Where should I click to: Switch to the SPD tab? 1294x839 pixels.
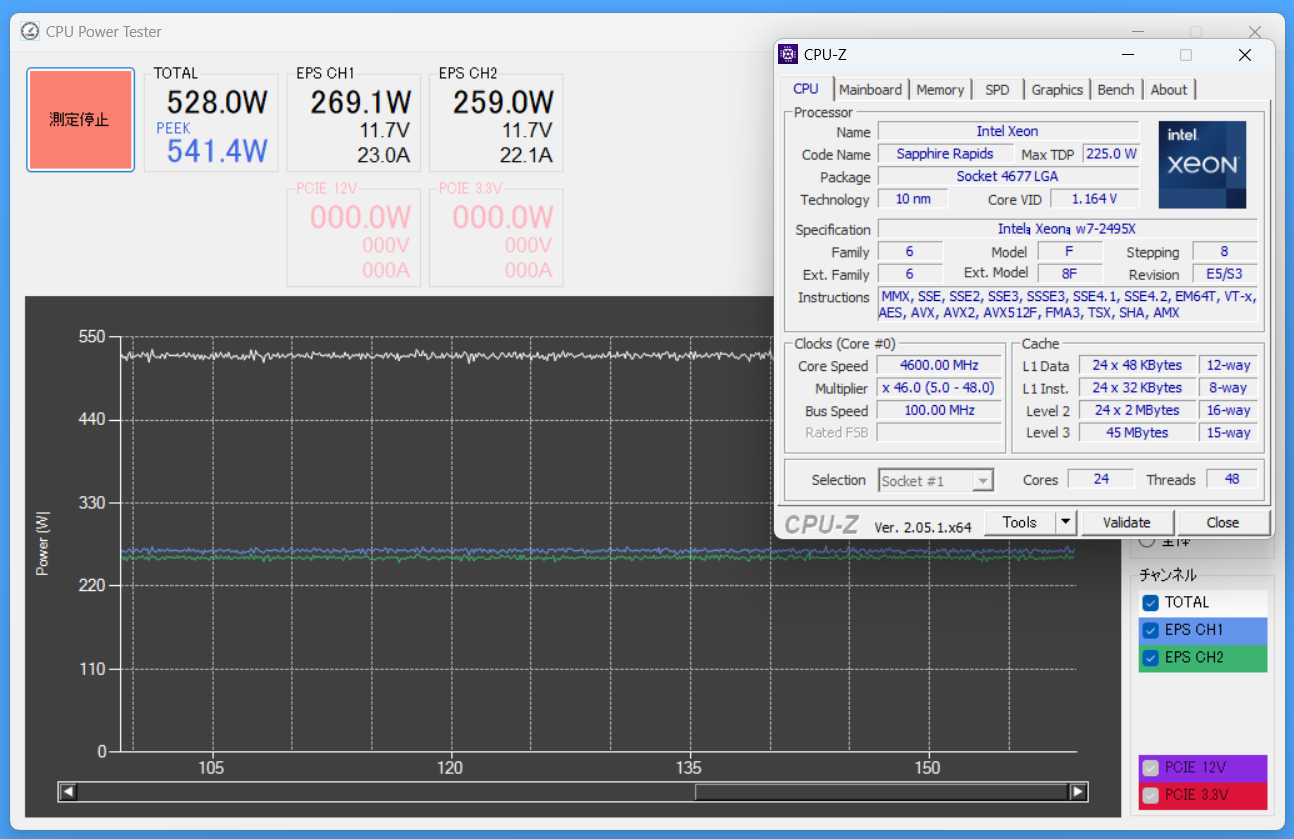click(997, 90)
